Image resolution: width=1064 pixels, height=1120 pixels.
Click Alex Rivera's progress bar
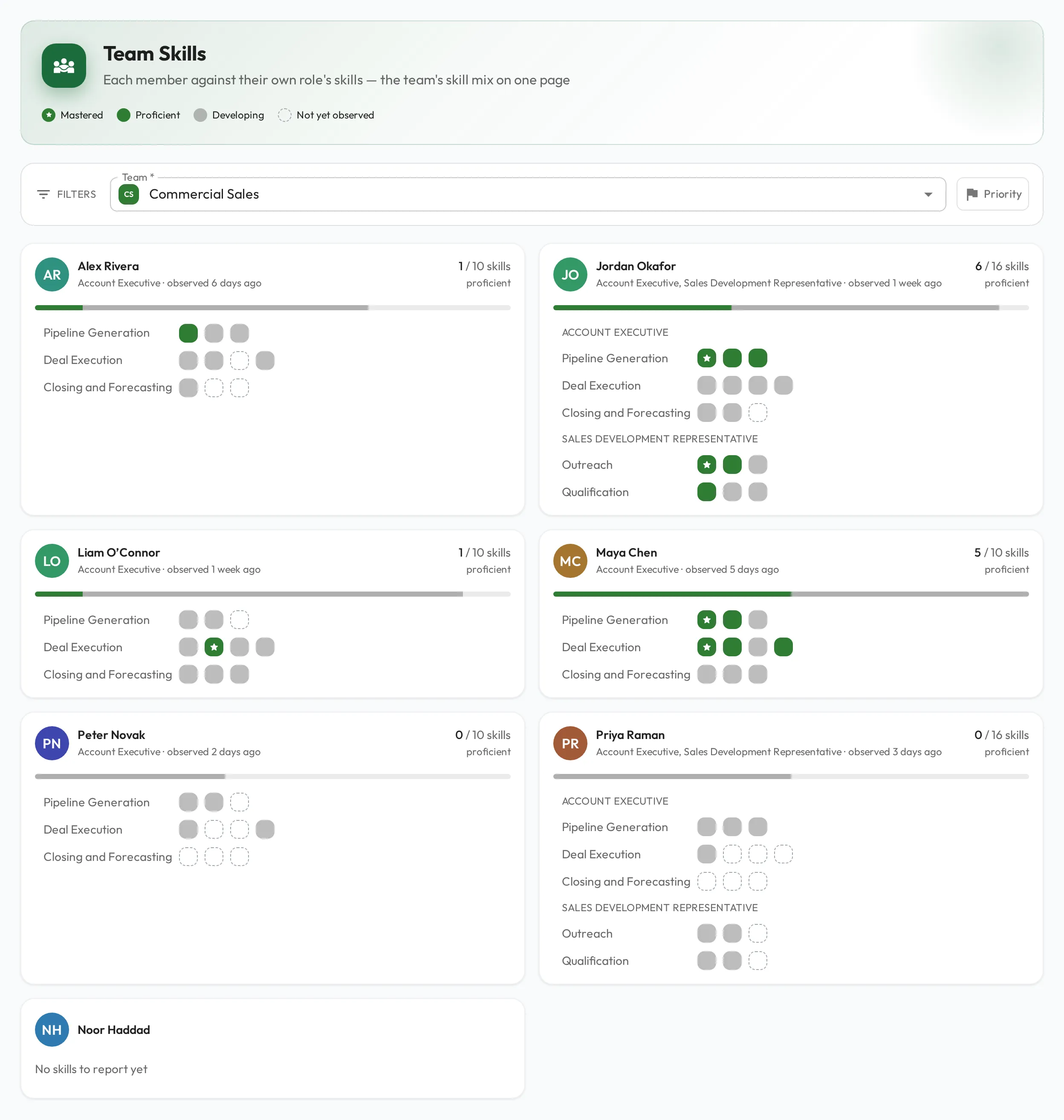tap(273, 308)
